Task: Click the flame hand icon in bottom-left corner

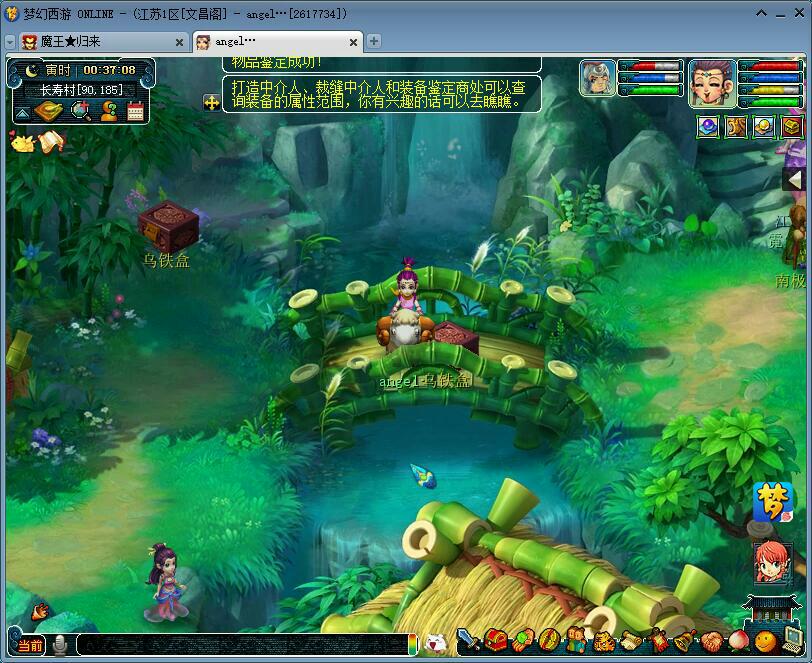Action: coord(40,612)
